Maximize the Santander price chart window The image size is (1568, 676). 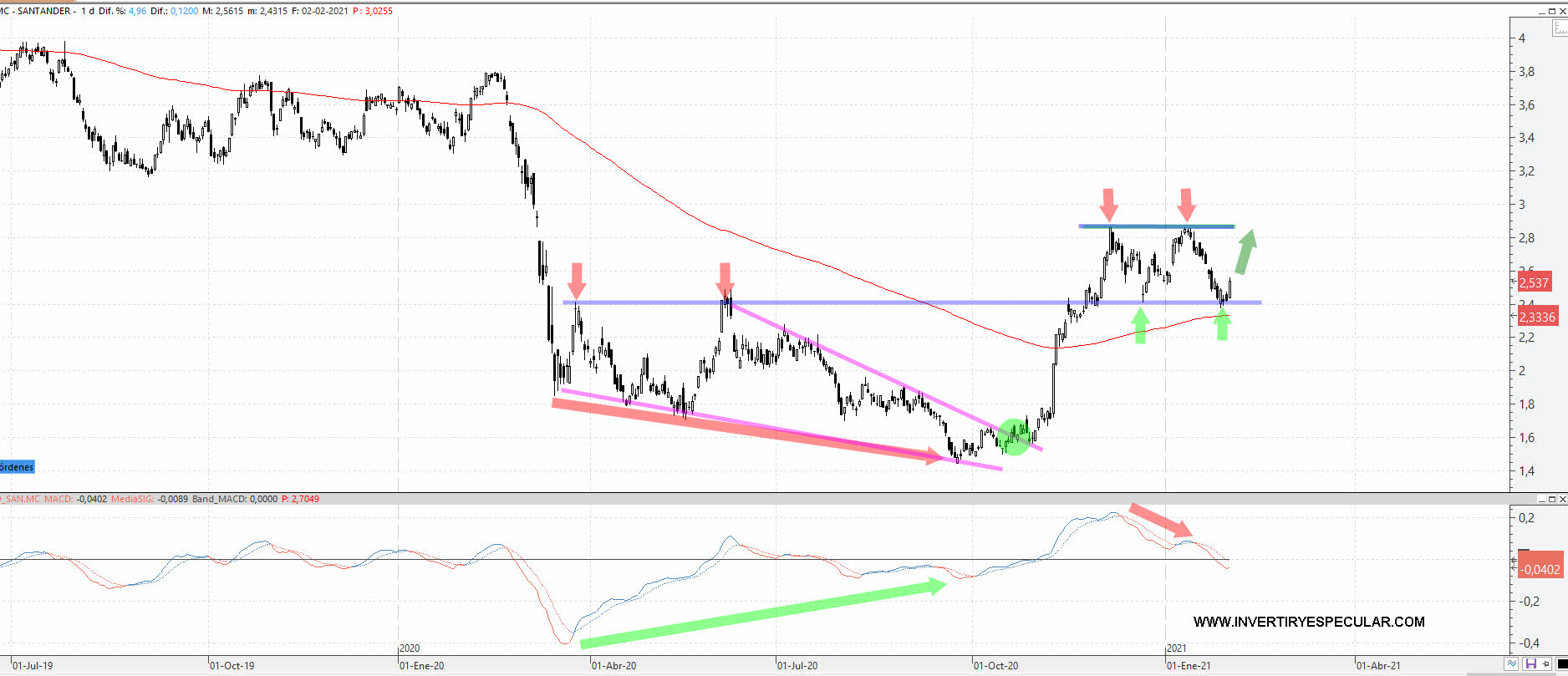[x=1551, y=11]
